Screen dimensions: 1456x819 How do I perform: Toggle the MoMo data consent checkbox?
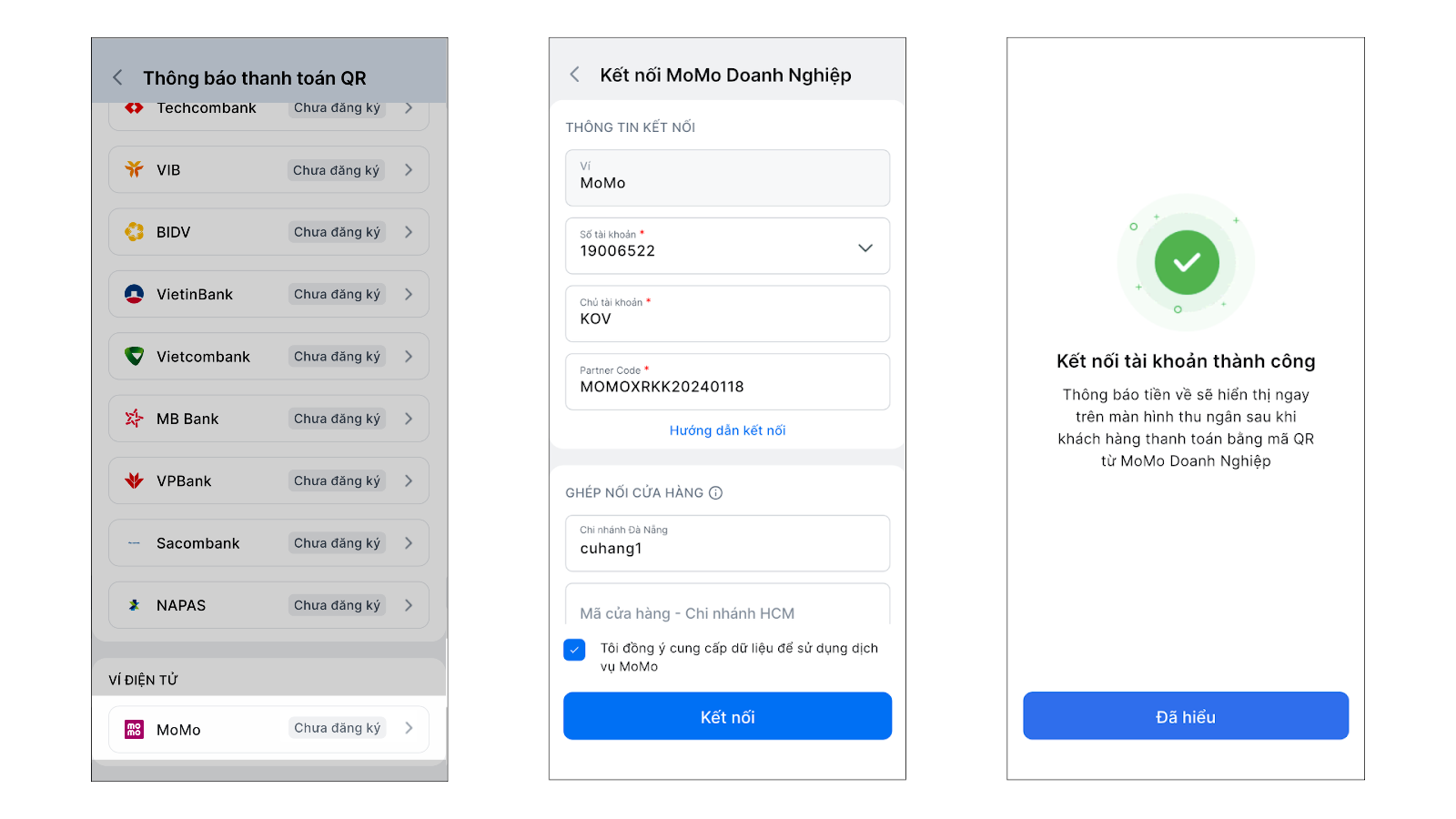coord(574,650)
